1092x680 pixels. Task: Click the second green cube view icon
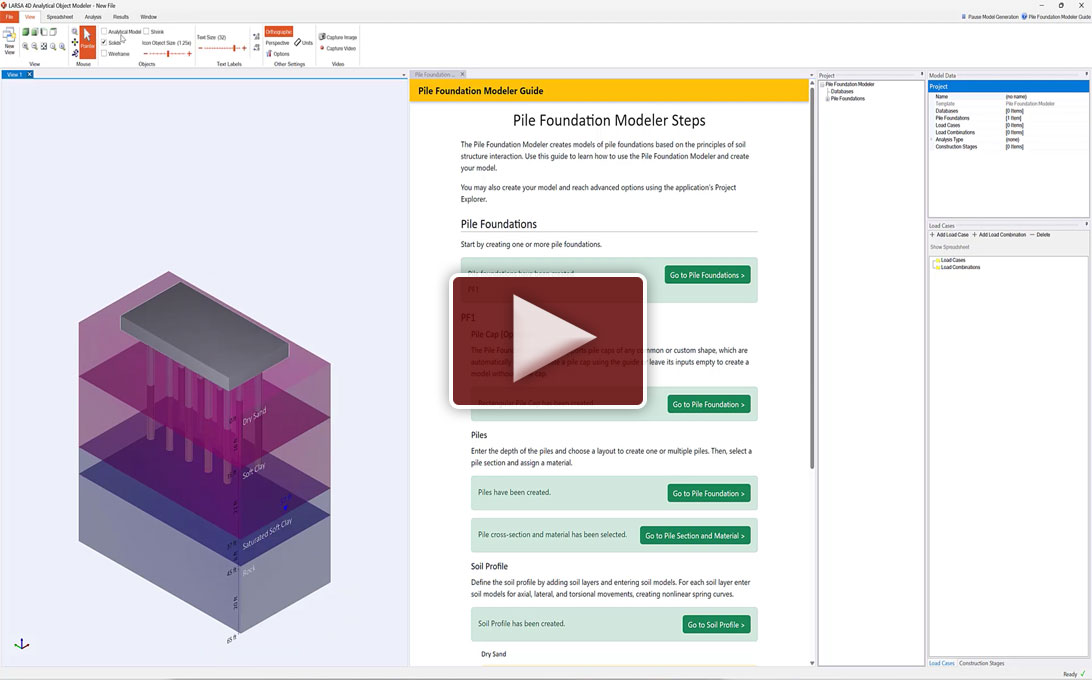coord(34,32)
